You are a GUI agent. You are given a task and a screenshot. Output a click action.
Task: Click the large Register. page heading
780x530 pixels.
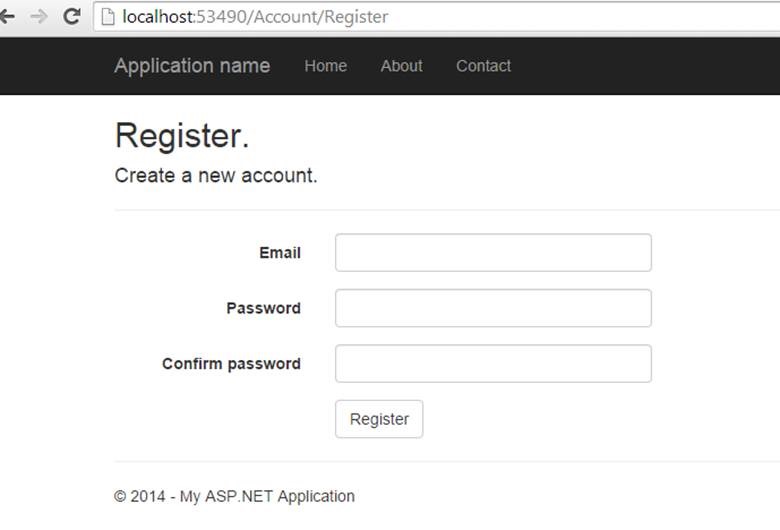click(182, 136)
